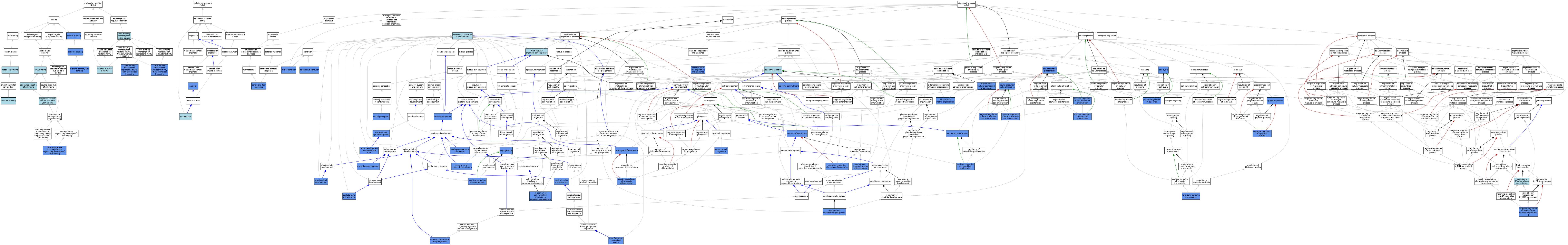Click the "cell-cell signaling" node

click(1189, 86)
